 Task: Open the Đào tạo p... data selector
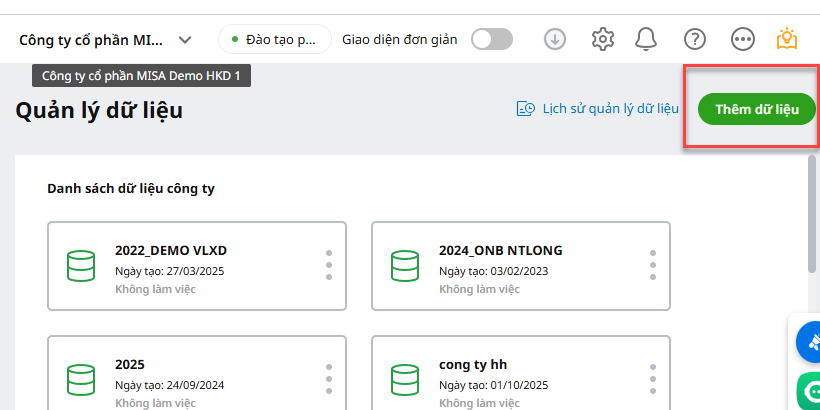pyautogui.click(x=274, y=40)
